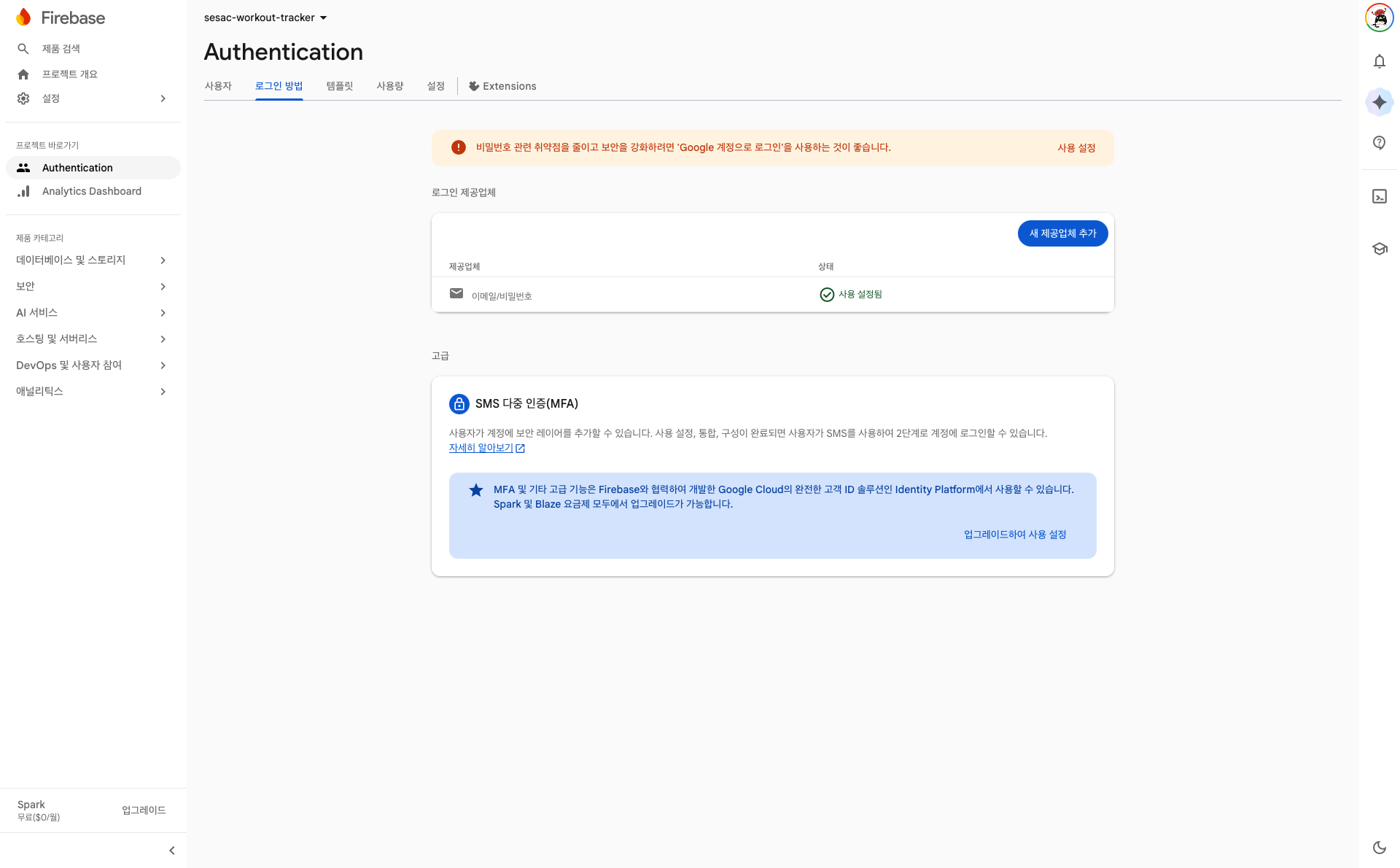Viewport: 1400px width, 868px height.
Task: Open the 자세히 알아보기 link
Action: click(x=486, y=449)
